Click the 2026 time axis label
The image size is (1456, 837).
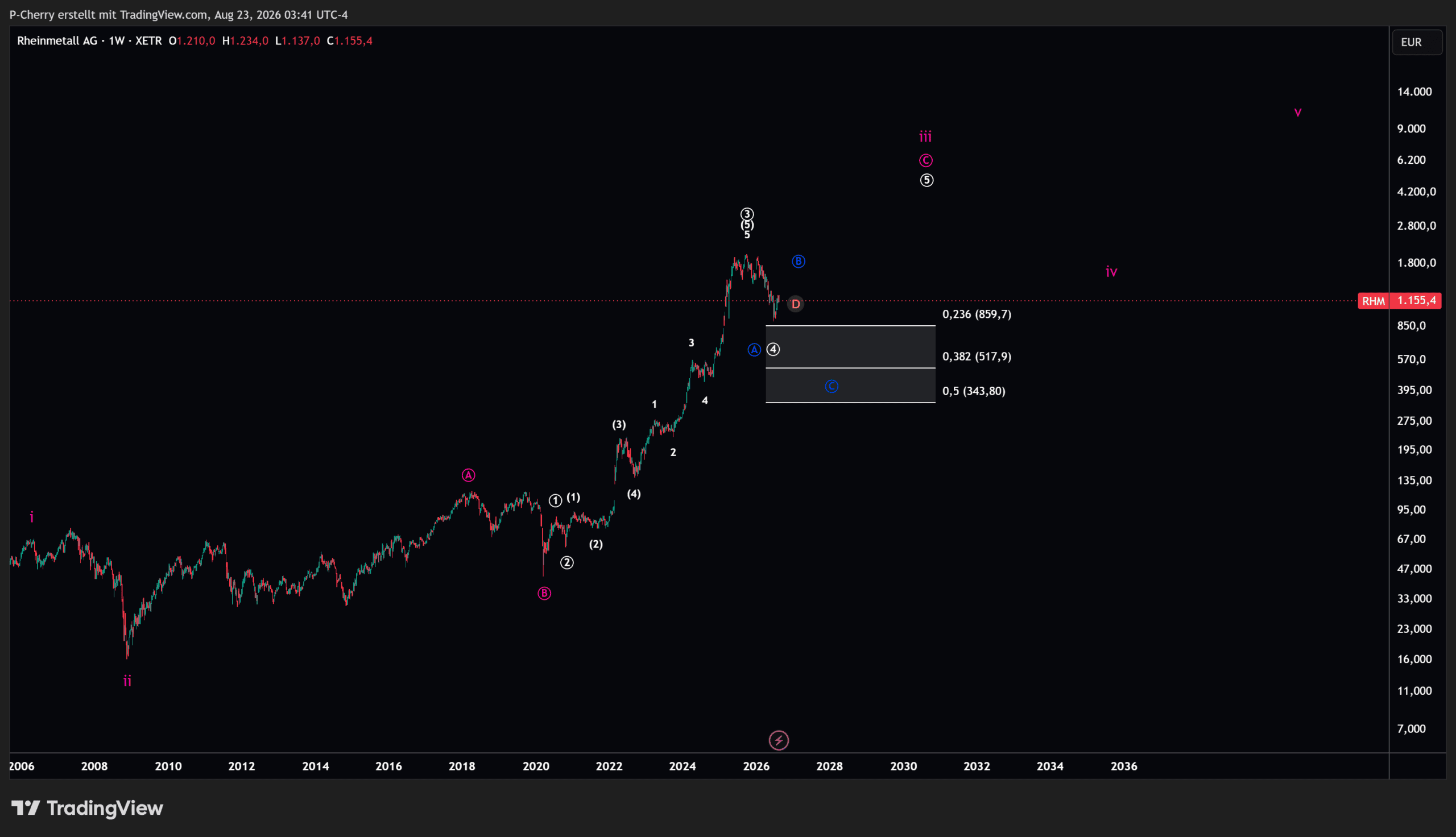point(756,766)
